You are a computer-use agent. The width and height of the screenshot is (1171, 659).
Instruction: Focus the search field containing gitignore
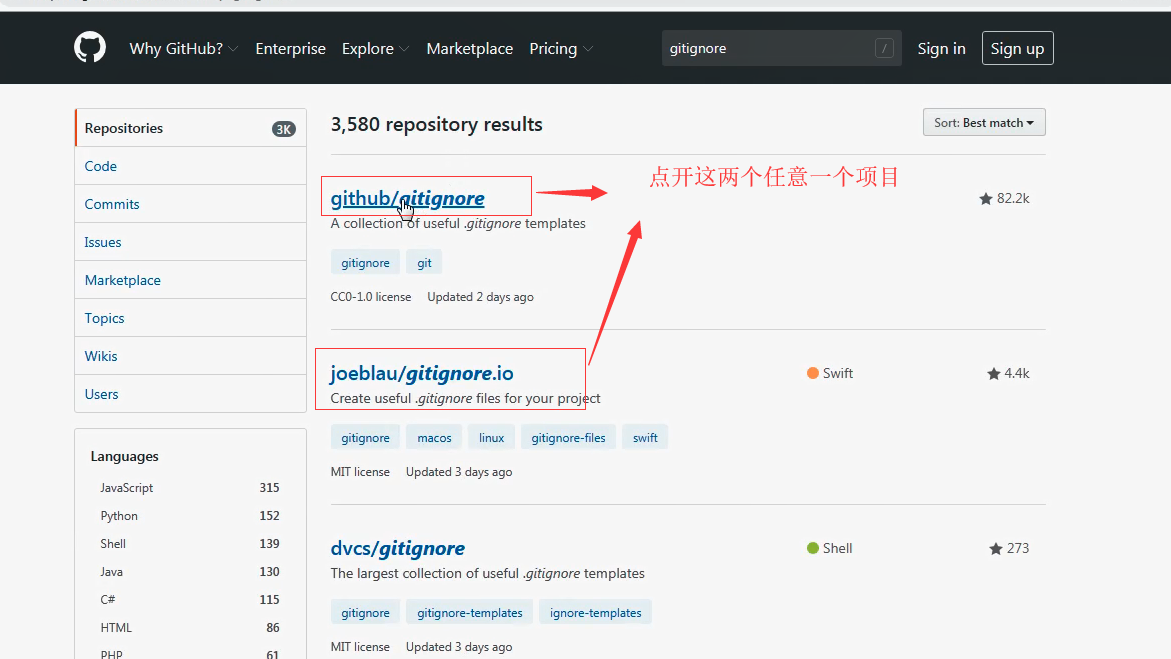point(781,49)
